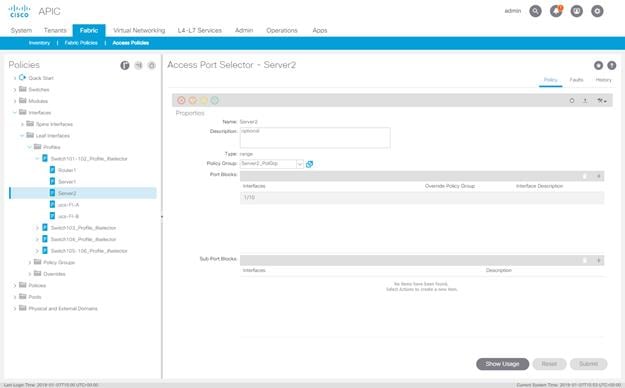625x388 pixels.
Task: Expand the Pools folder
Action: point(15,297)
